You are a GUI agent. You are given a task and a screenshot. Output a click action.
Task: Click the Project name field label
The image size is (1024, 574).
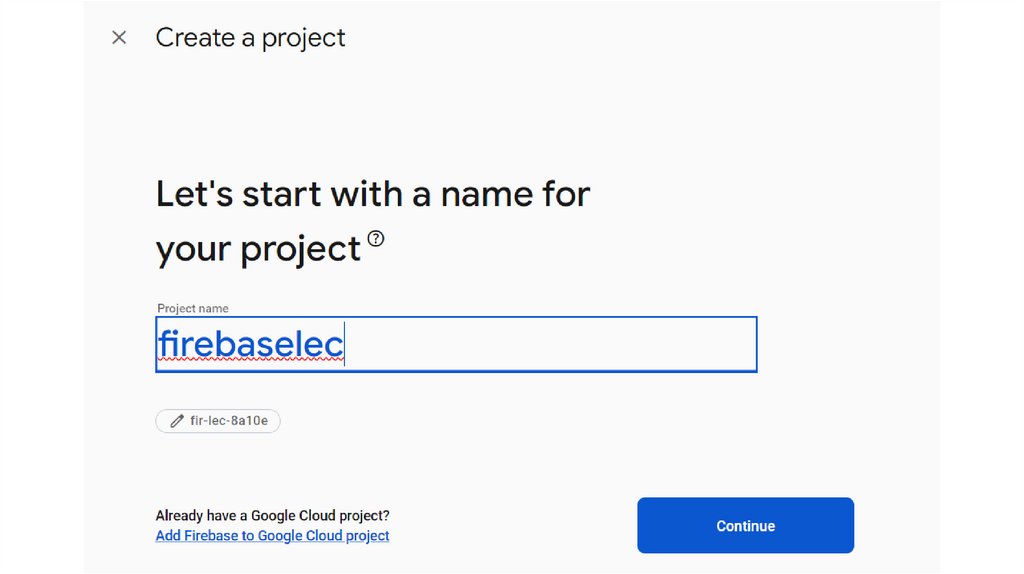[193, 309]
